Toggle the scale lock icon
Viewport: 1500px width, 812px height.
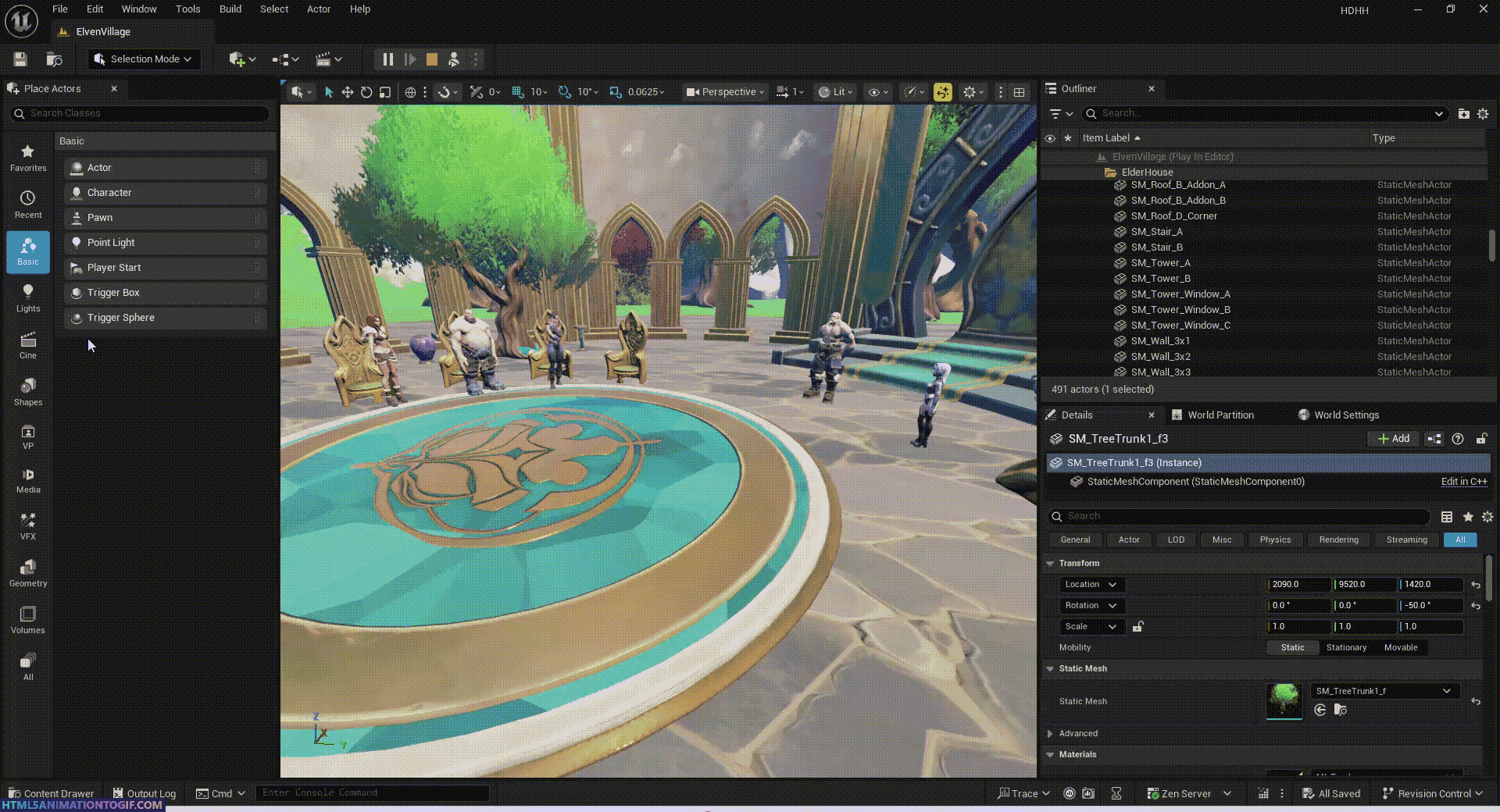tap(1138, 626)
